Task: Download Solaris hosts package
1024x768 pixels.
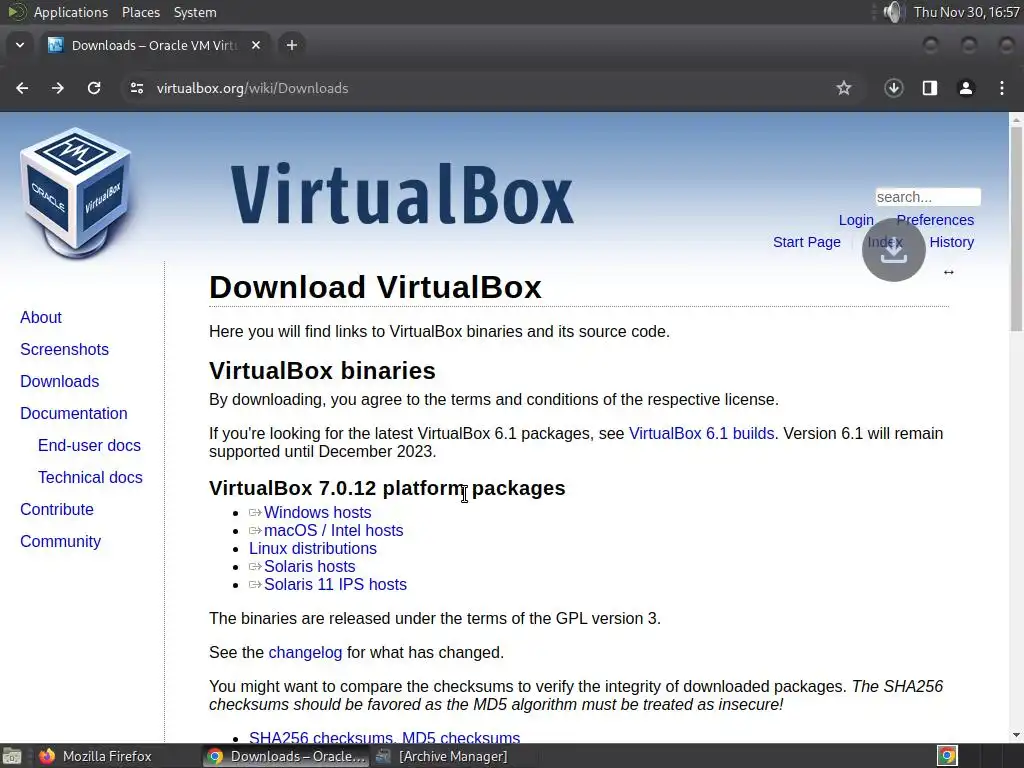Action: coord(310,566)
